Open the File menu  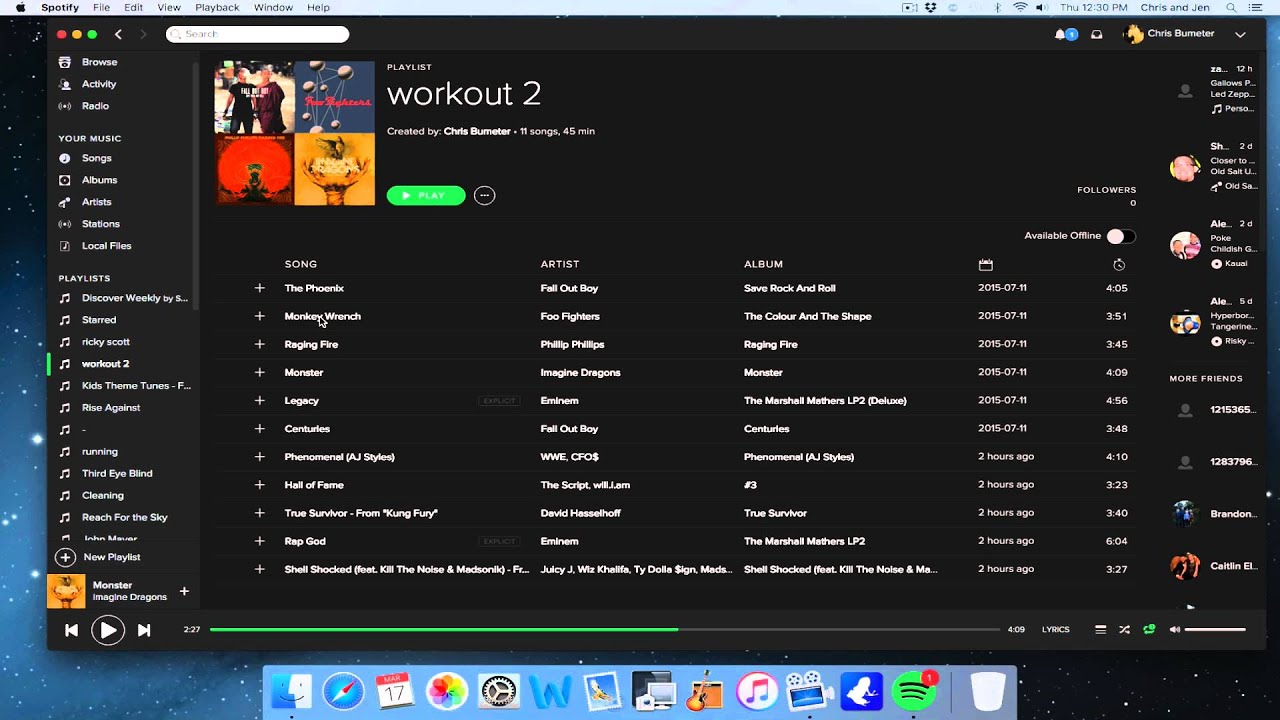(x=101, y=7)
